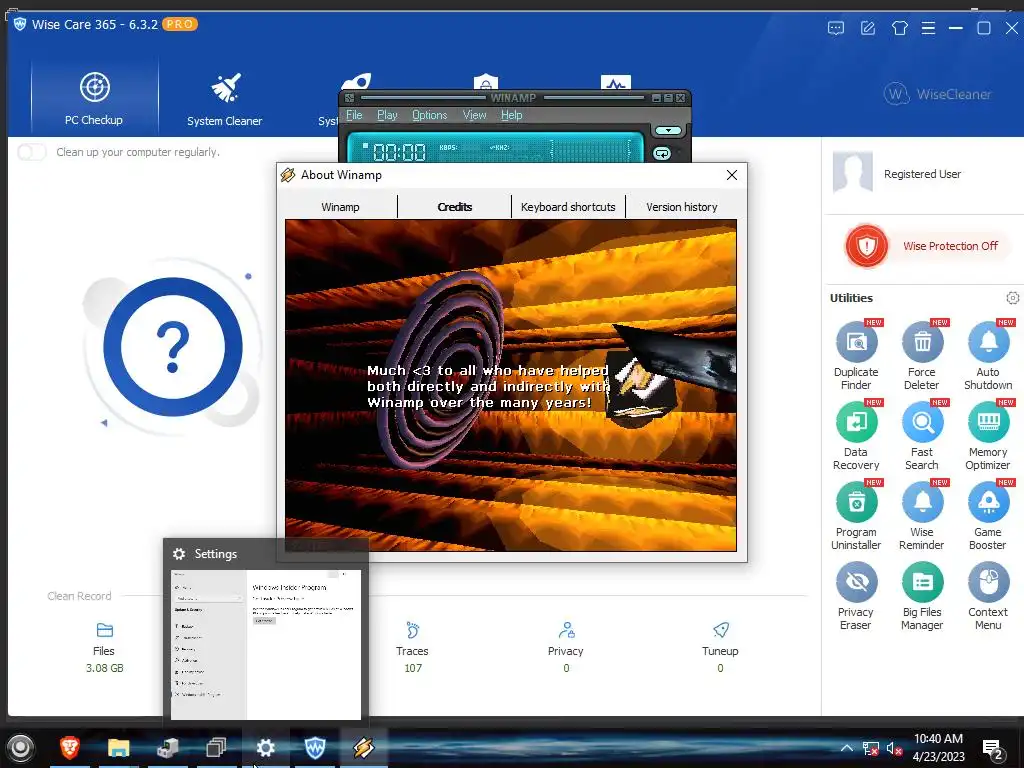Launch Fast Search utility
The width and height of the screenshot is (1024, 768).
(x=921, y=436)
